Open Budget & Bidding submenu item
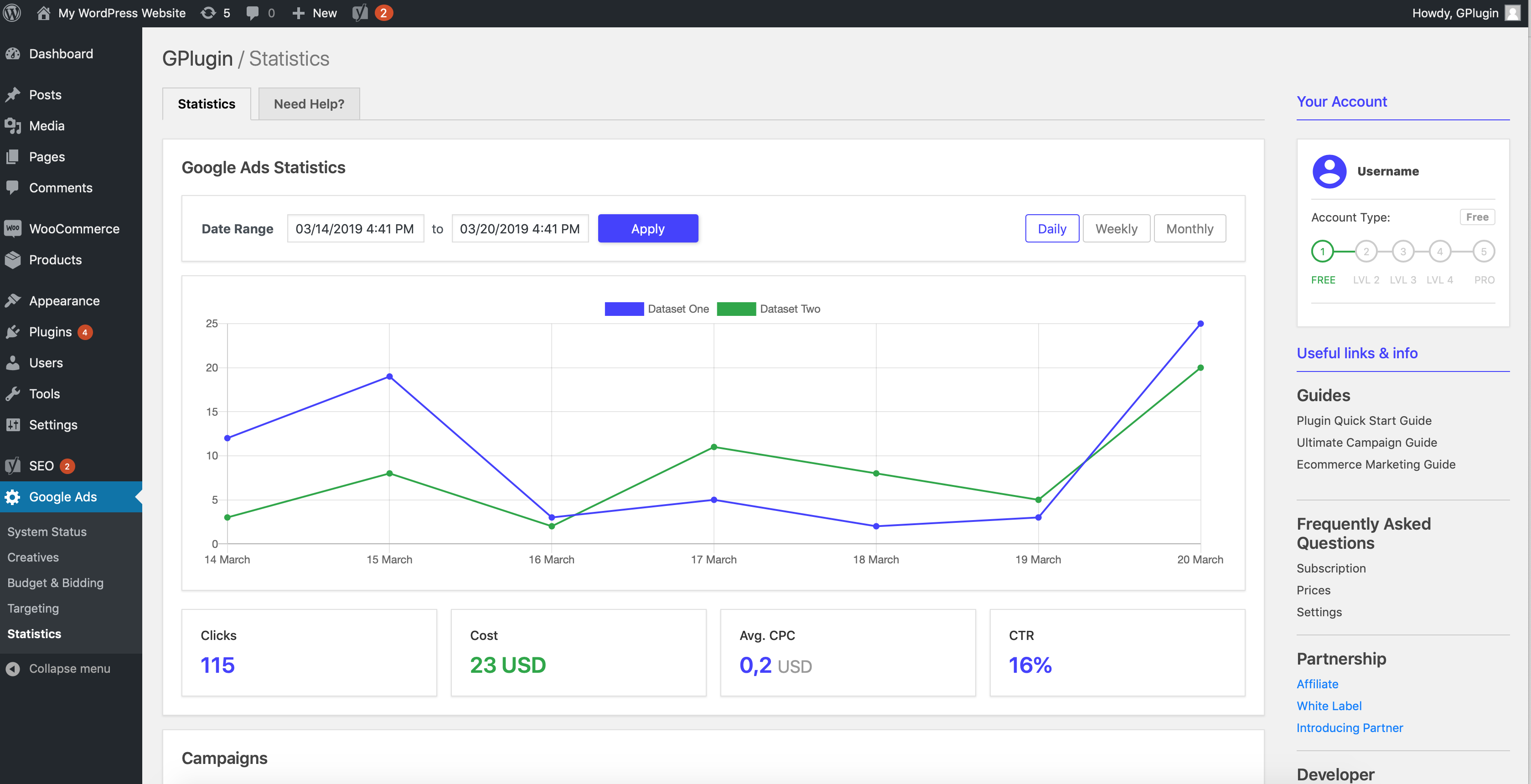Image resolution: width=1531 pixels, height=784 pixels. [55, 583]
